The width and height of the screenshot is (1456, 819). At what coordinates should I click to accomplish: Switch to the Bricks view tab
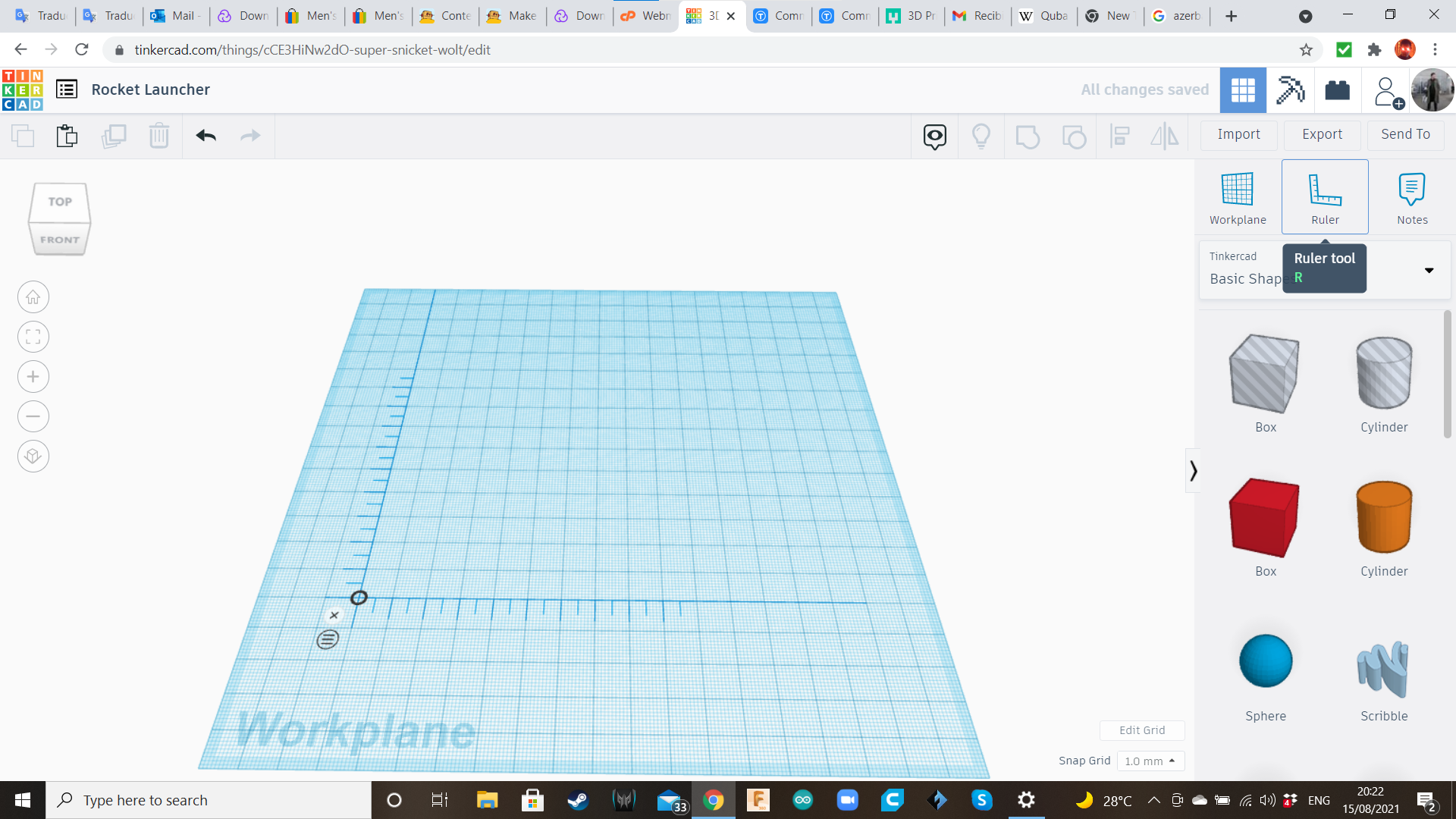1337,90
